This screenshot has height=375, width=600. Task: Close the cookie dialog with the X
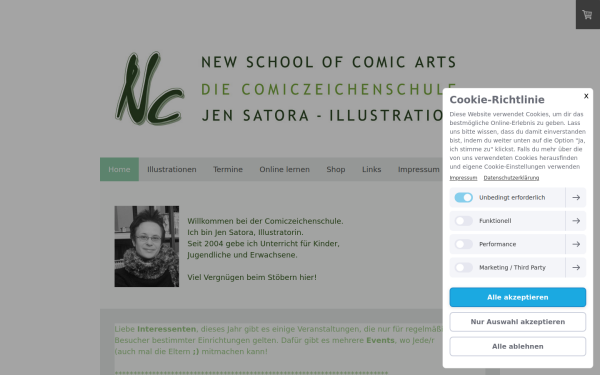(586, 96)
